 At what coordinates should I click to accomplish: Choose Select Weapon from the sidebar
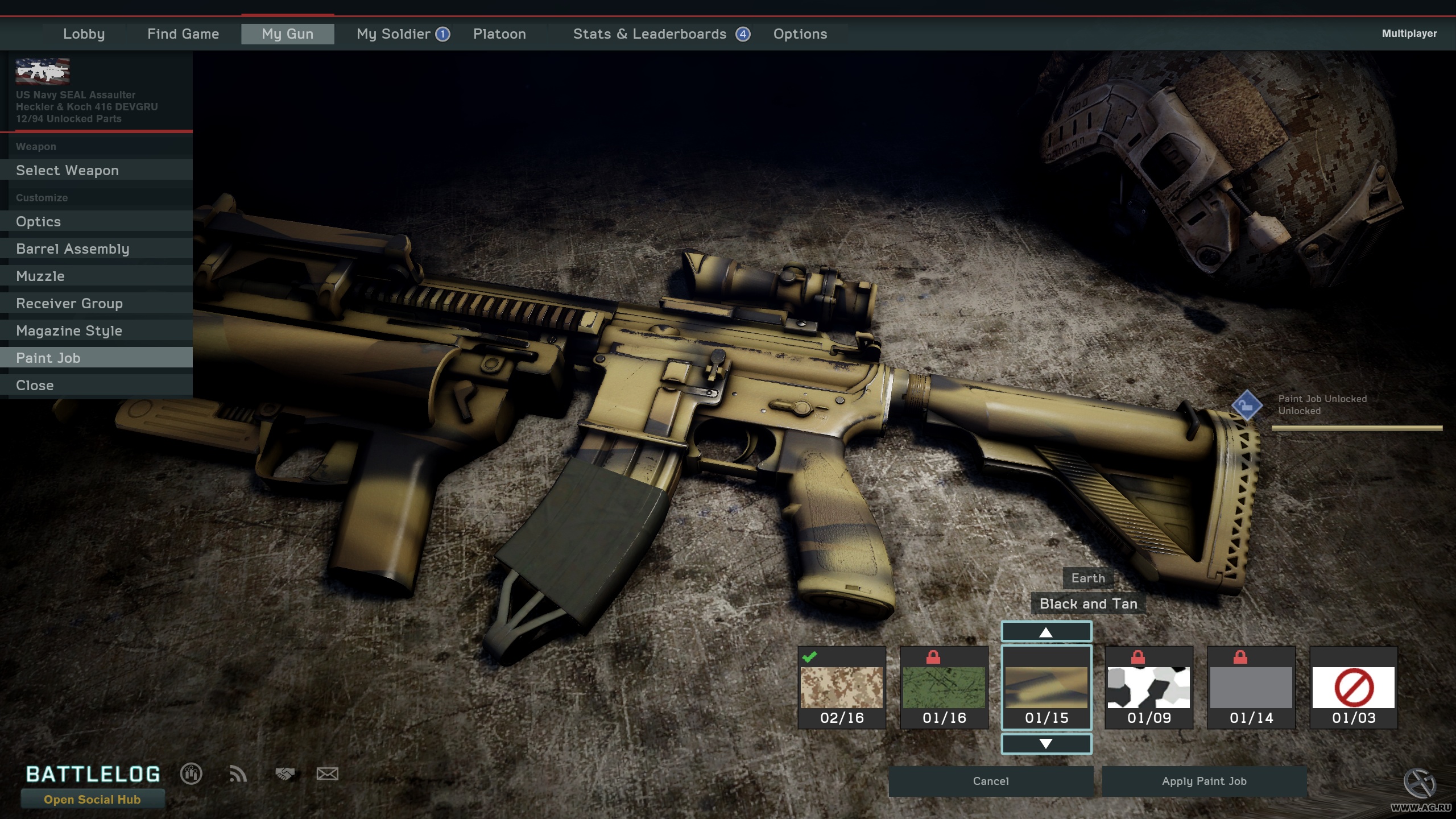pos(68,170)
